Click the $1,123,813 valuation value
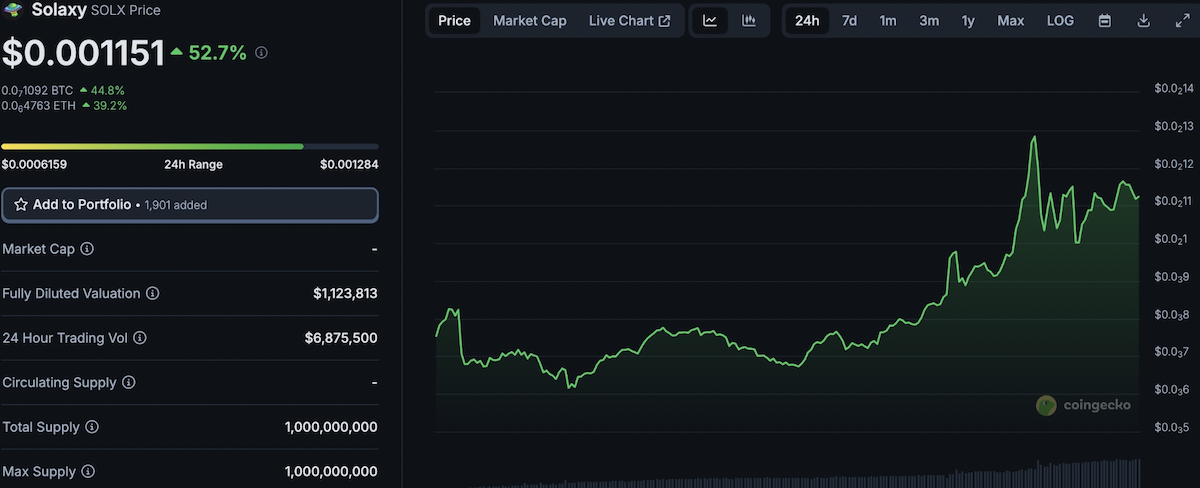Screen dimensions: 1200x488 345,294
